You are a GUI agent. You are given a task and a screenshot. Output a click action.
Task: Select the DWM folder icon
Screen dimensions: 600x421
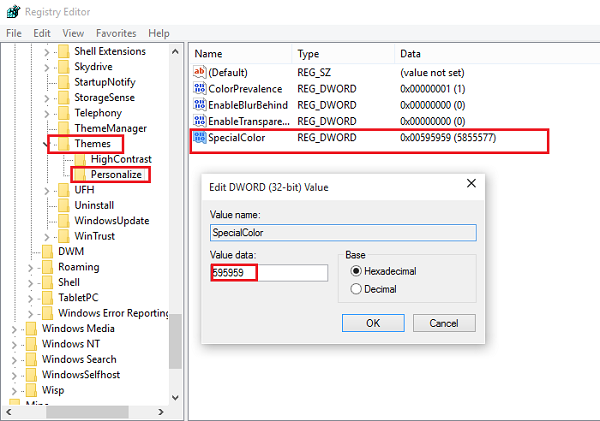coord(47,251)
